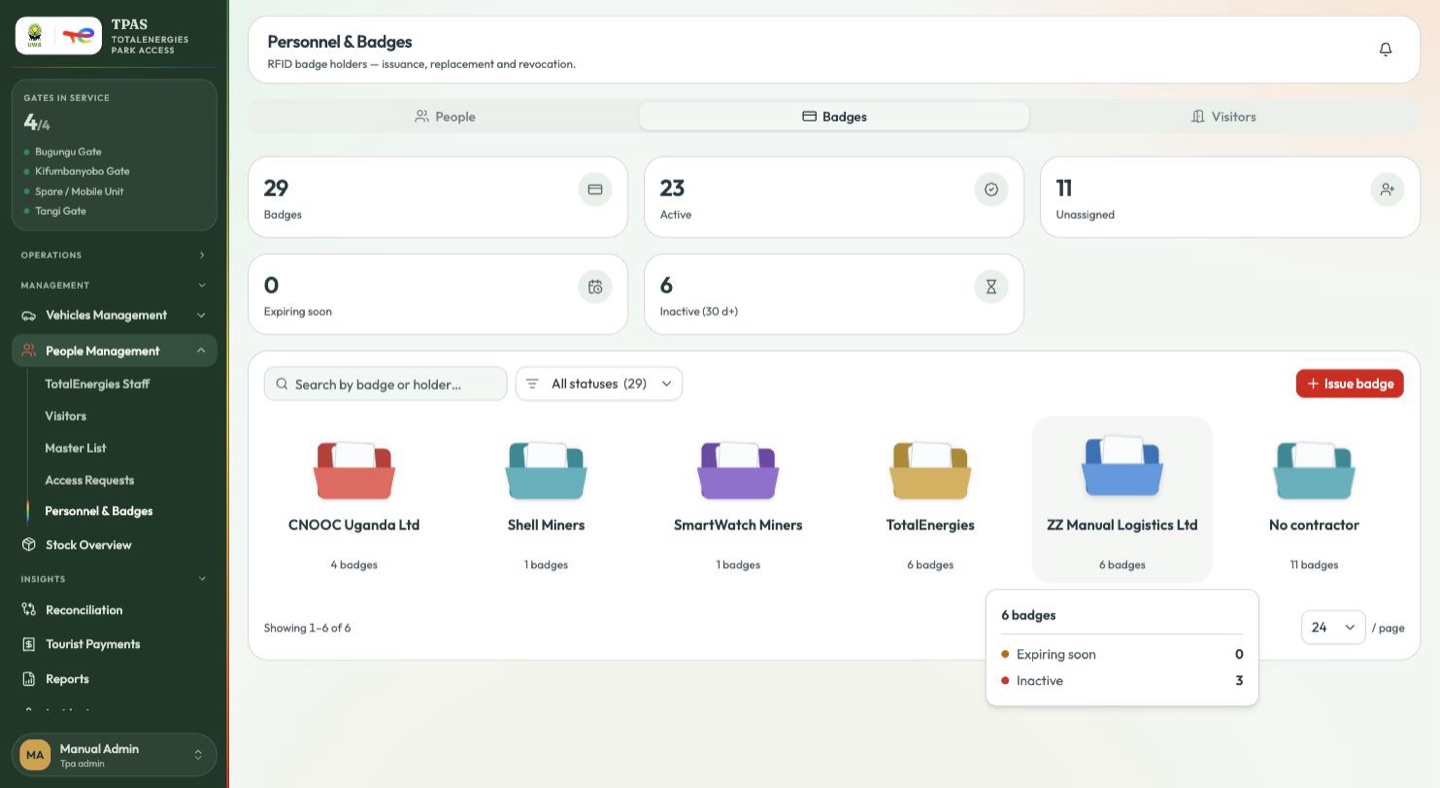Image resolution: width=1440 pixels, height=788 pixels.
Task: Click the notification bell icon
Action: 1385,49
